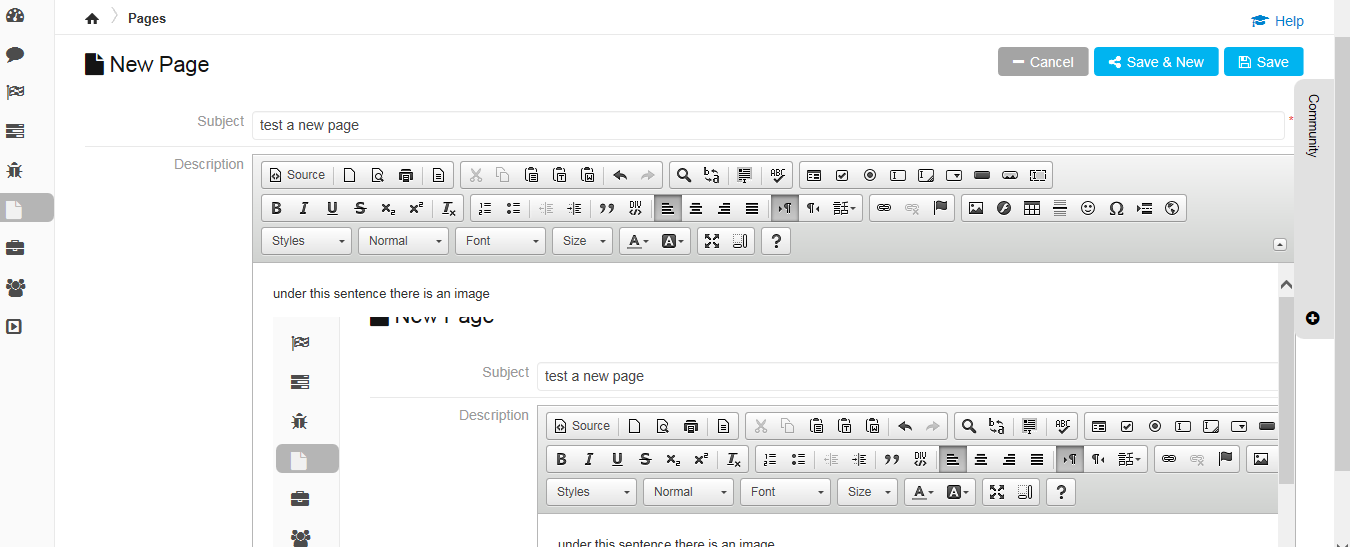Insert a selection field form icon
The image size is (1350, 547).
point(954,175)
